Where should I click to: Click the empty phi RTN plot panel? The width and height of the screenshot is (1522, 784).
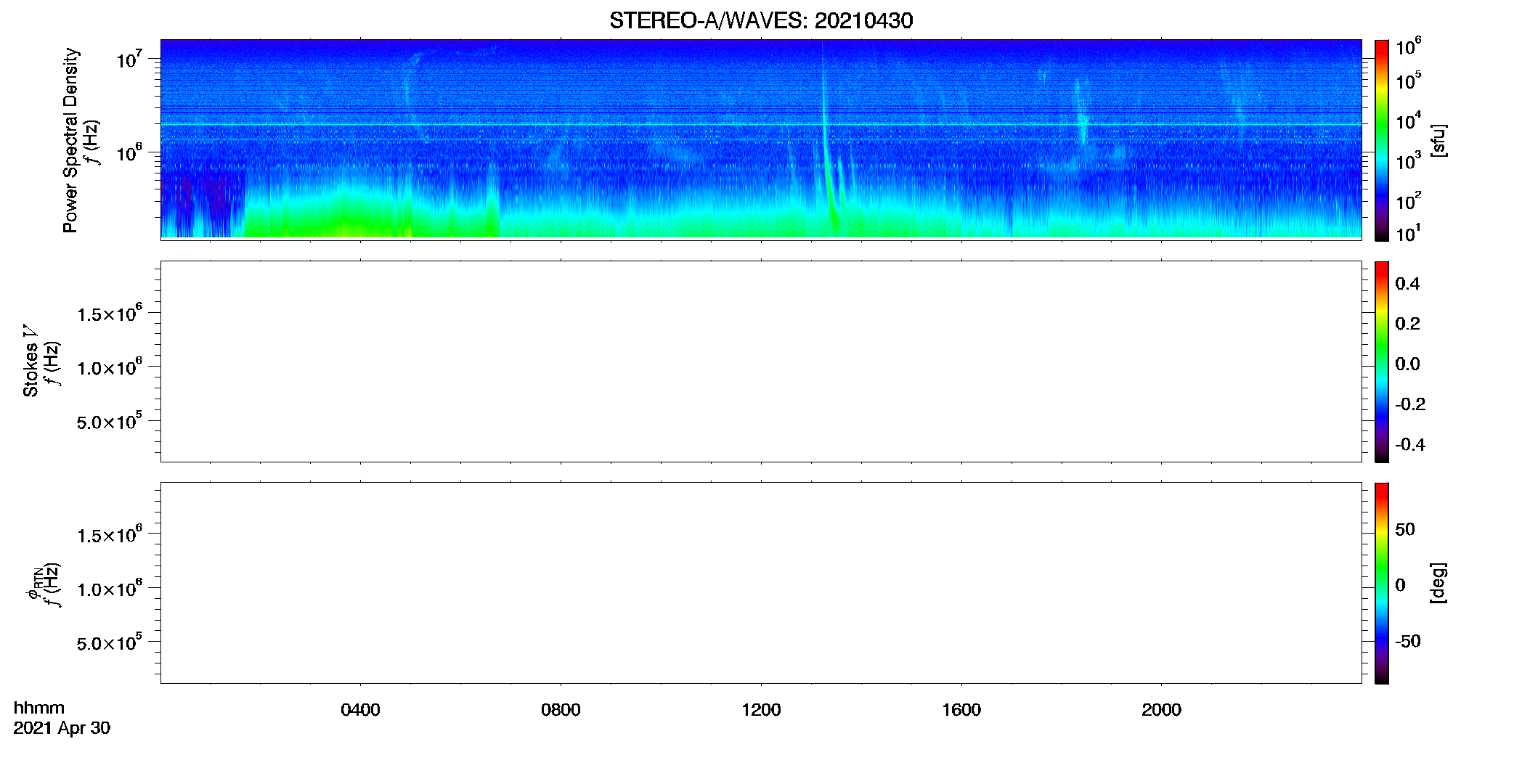click(x=761, y=583)
